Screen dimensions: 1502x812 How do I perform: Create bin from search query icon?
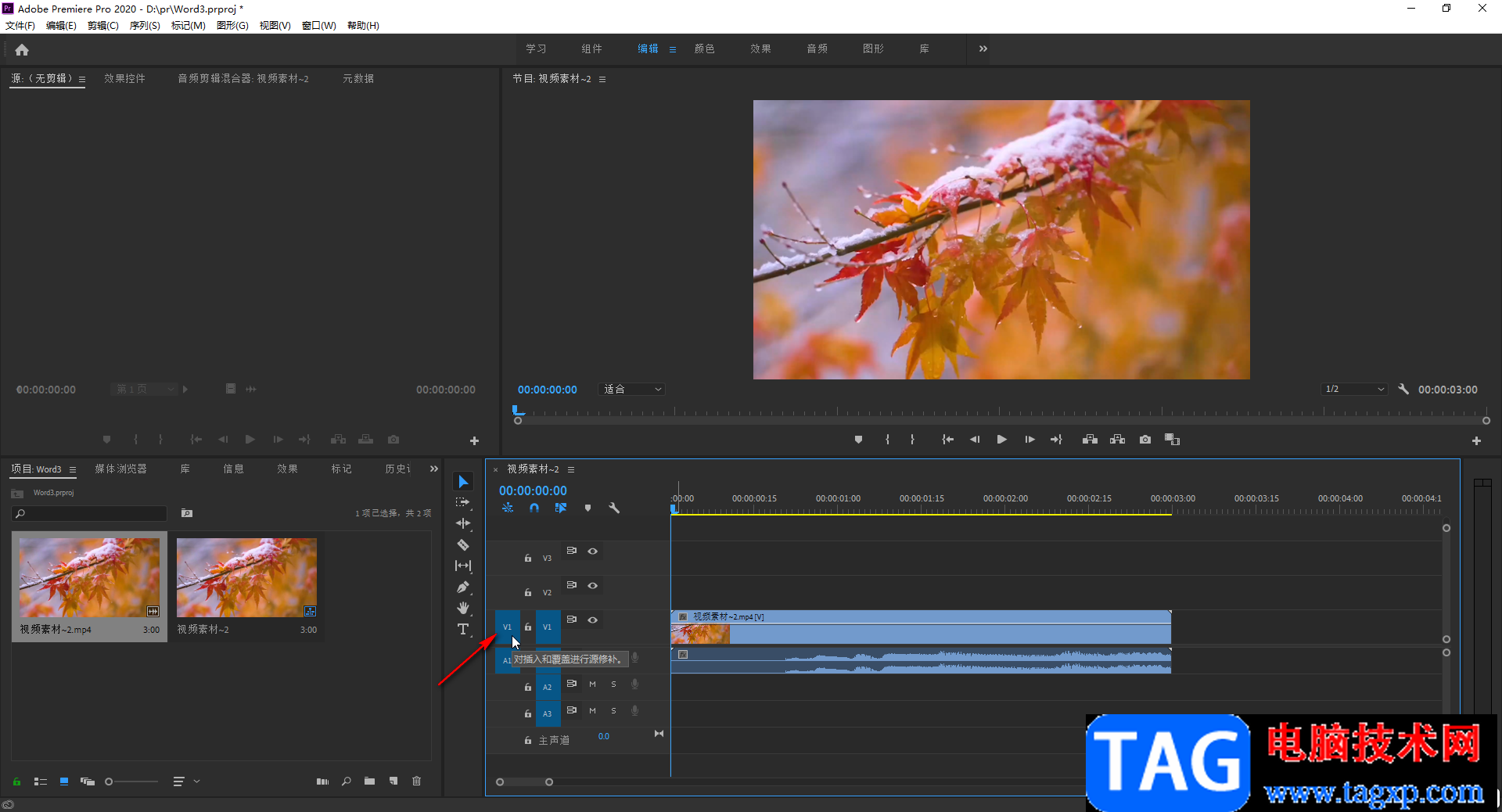pyautogui.click(x=187, y=513)
